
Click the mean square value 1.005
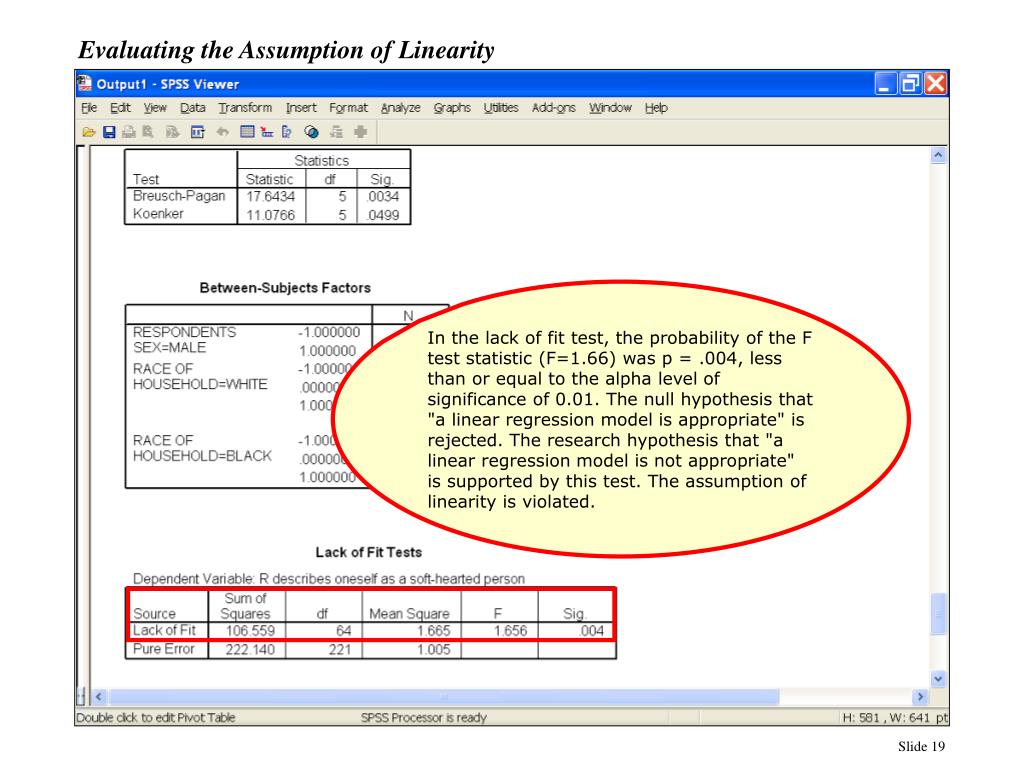[x=434, y=650]
